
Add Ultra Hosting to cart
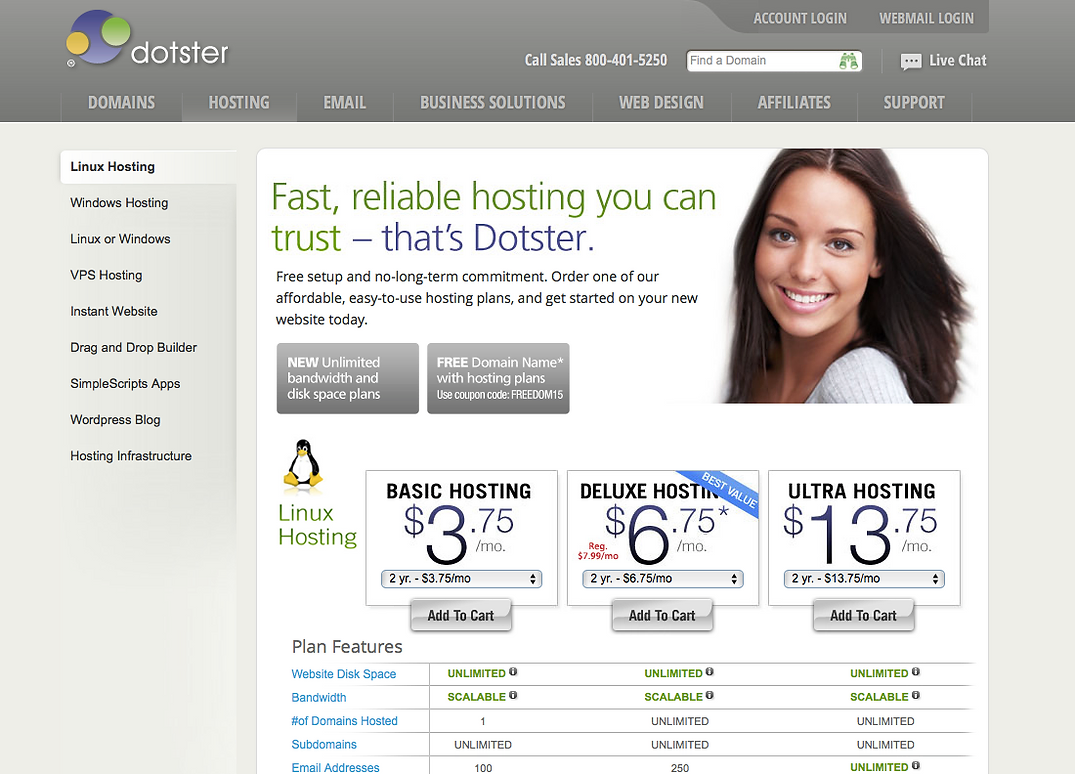tap(863, 615)
